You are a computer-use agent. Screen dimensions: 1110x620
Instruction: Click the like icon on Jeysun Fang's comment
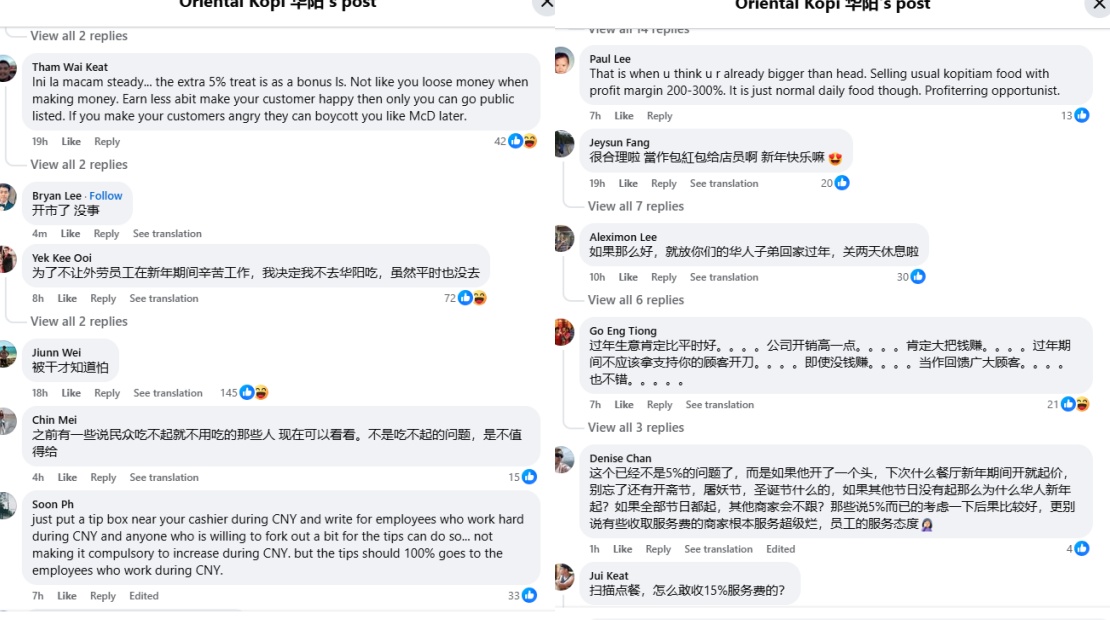pyautogui.click(x=842, y=183)
